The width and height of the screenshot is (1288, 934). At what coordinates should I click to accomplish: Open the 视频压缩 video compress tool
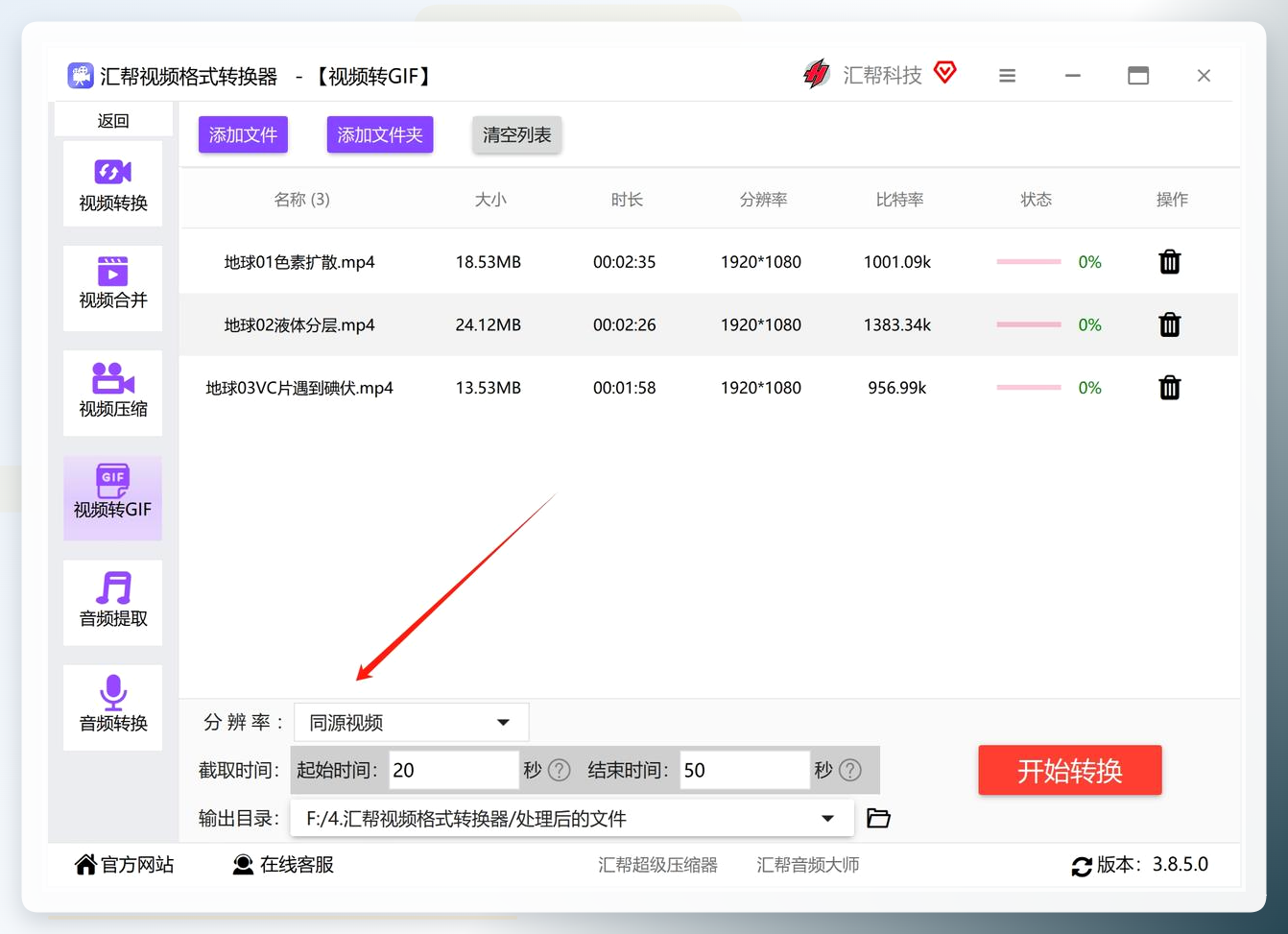click(112, 393)
